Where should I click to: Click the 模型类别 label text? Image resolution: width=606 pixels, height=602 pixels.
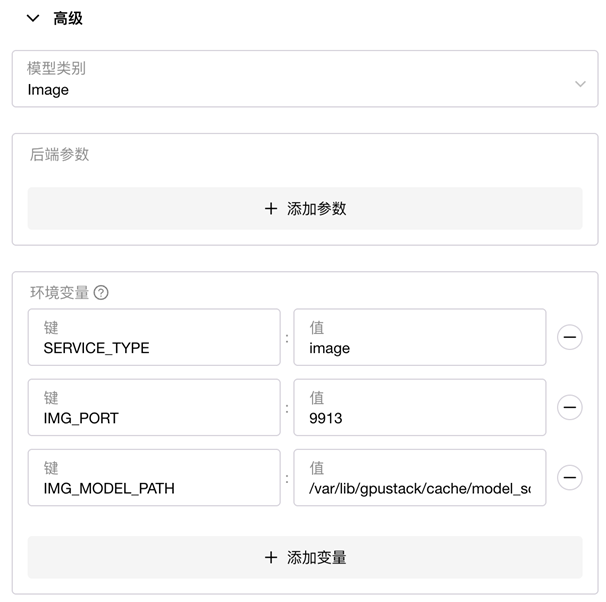point(56,68)
